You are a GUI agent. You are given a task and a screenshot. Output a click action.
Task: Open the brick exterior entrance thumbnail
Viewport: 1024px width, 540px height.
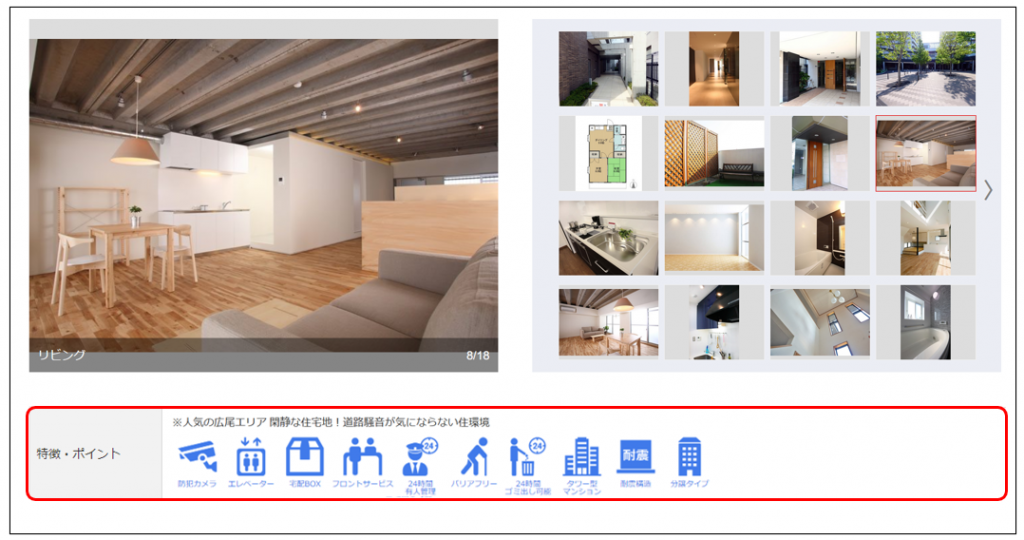click(x=608, y=68)
